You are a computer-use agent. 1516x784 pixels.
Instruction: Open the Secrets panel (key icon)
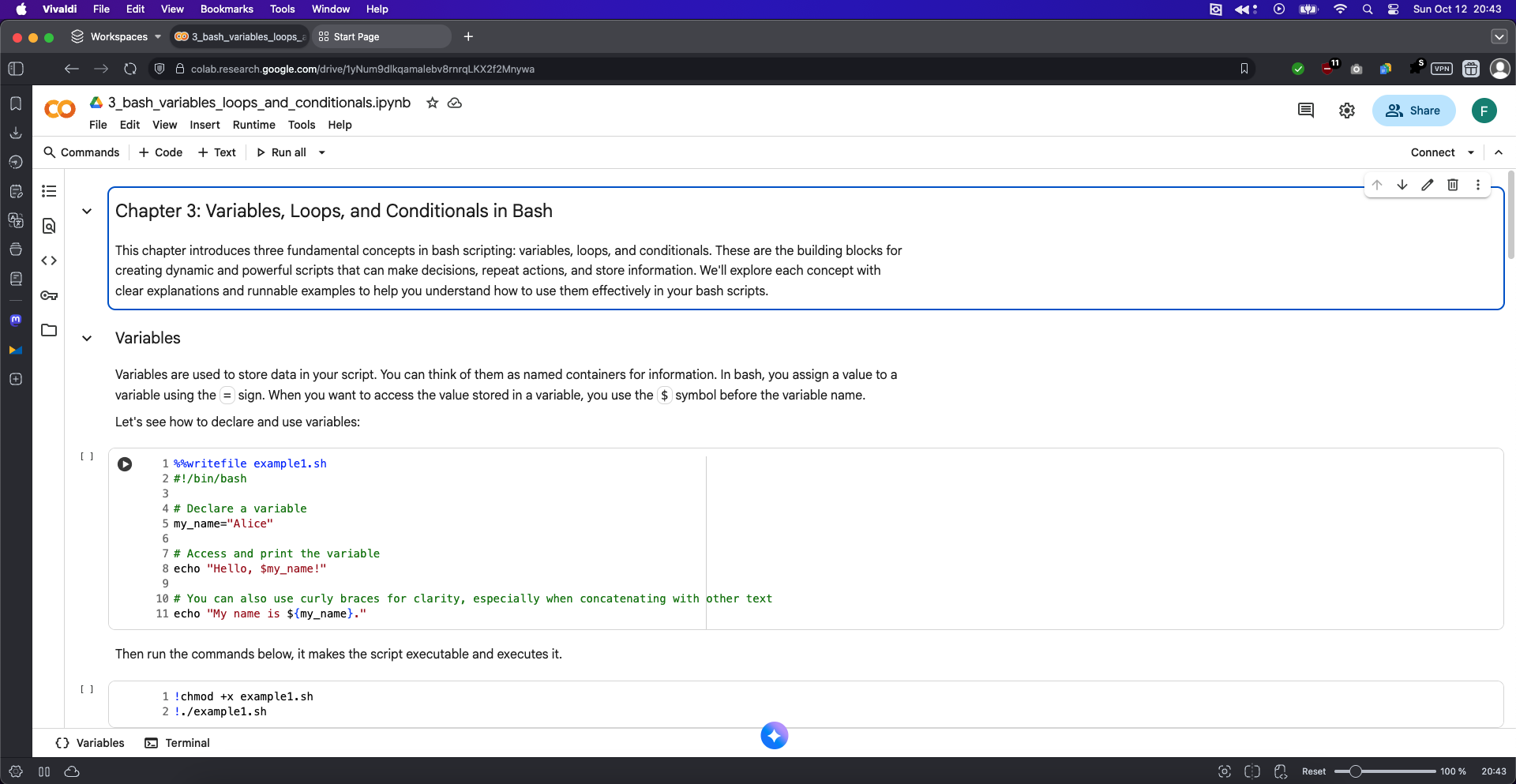49,295
